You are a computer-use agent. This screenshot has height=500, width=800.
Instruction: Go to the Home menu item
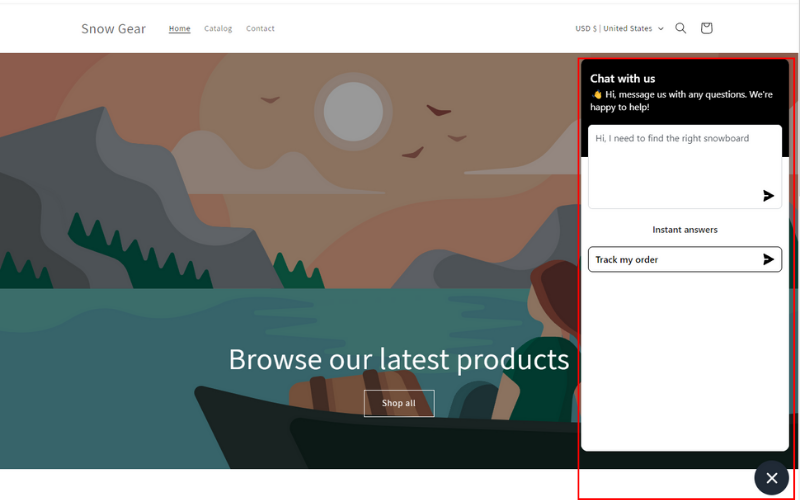tap(180, 29)
